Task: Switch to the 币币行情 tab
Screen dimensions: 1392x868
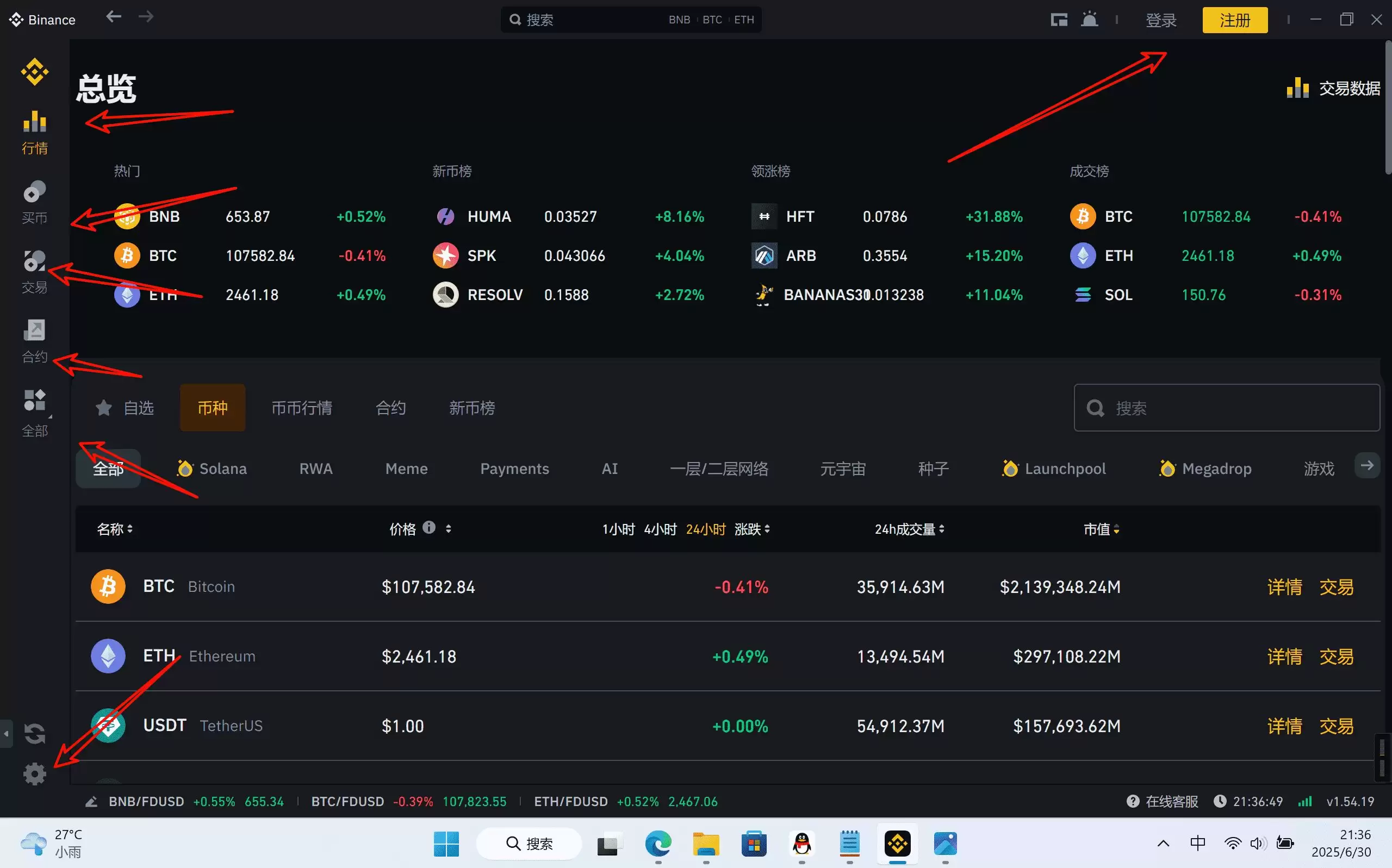Action: click(302, 408)
